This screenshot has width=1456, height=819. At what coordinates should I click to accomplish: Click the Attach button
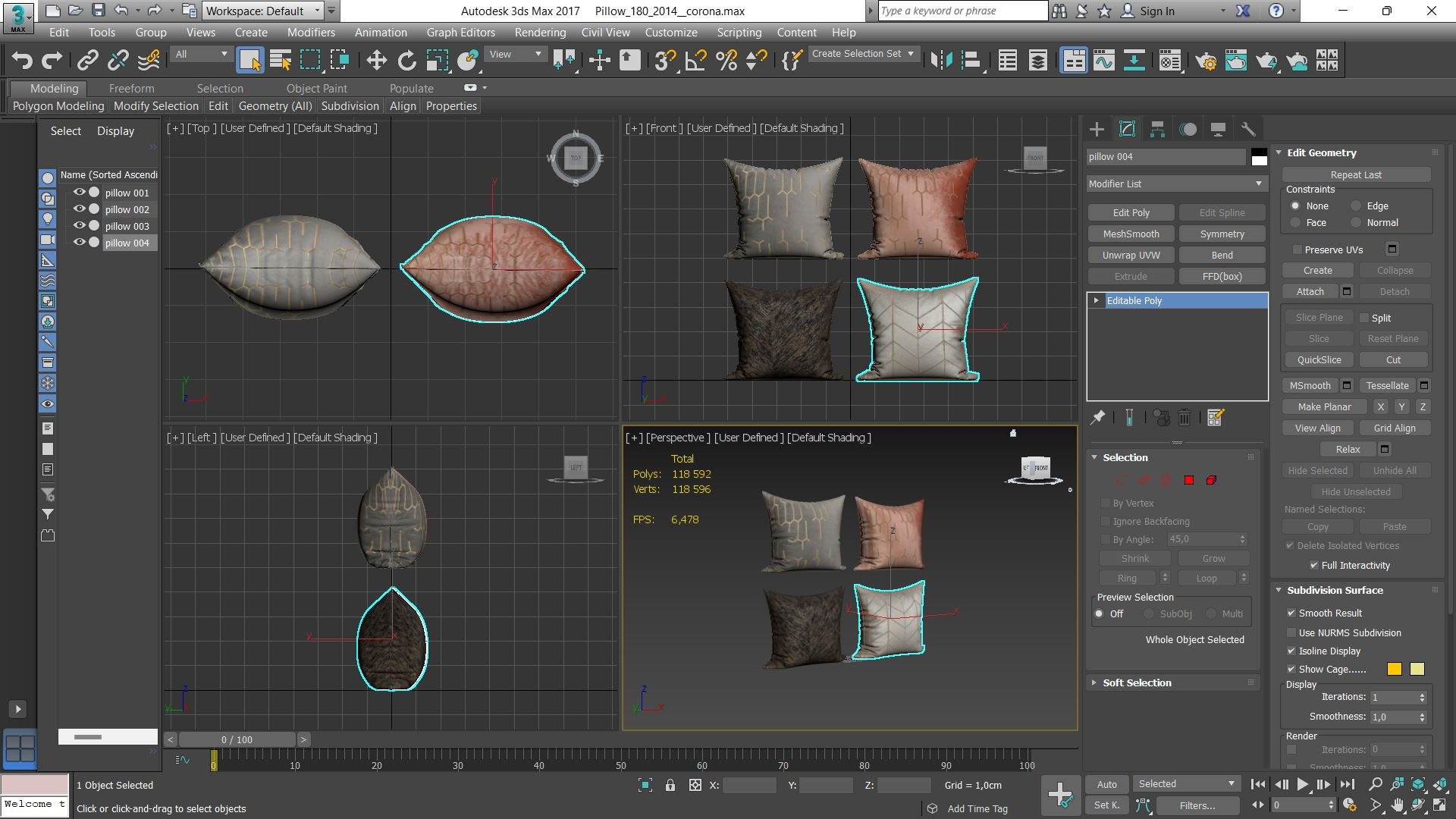[1310, 291]
